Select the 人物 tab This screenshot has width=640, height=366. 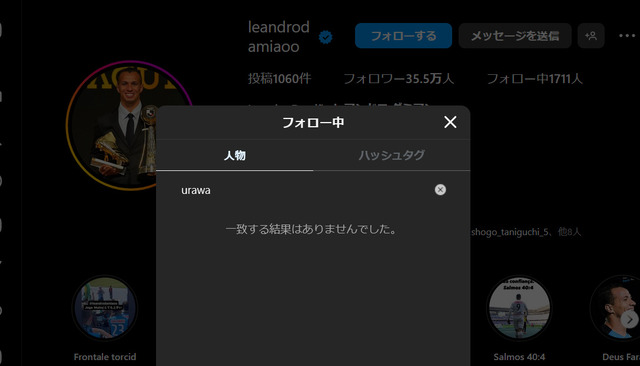tap(235, 155)
